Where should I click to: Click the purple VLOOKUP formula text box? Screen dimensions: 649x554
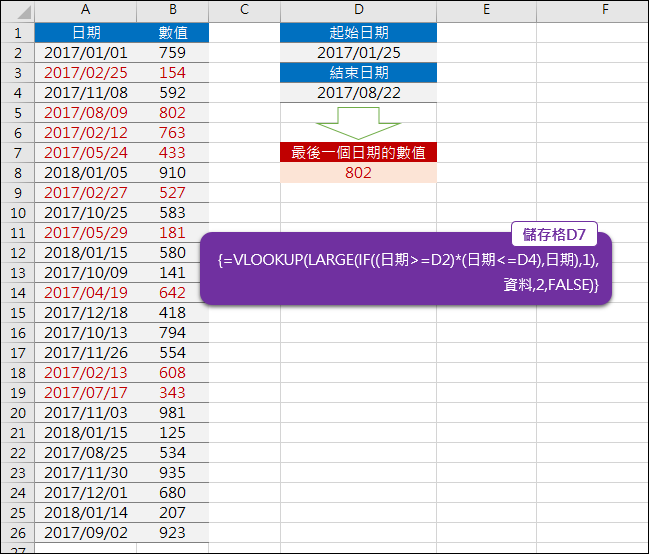pyautogui.click(x=406, y=269)
